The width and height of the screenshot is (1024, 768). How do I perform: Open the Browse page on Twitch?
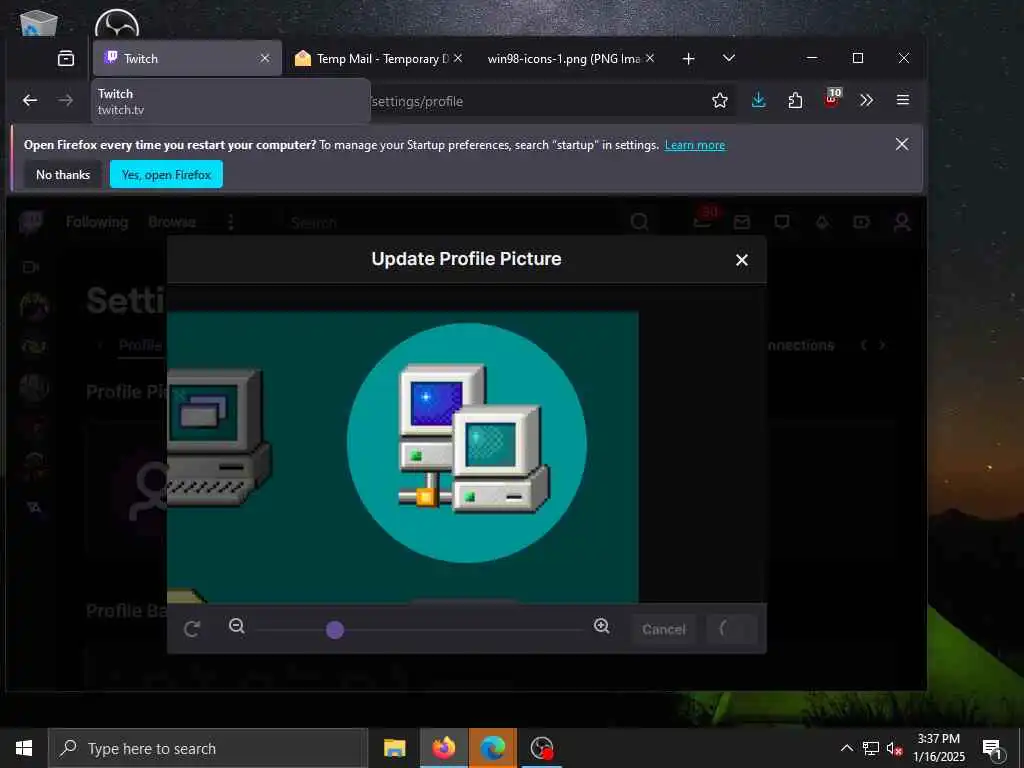point(172,222)
